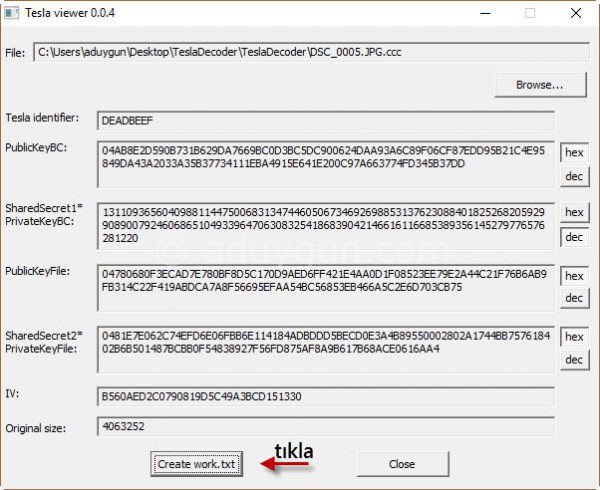Screen dimensions: 600x490
Task: Click the Create work.txt button
Action: 196,464
